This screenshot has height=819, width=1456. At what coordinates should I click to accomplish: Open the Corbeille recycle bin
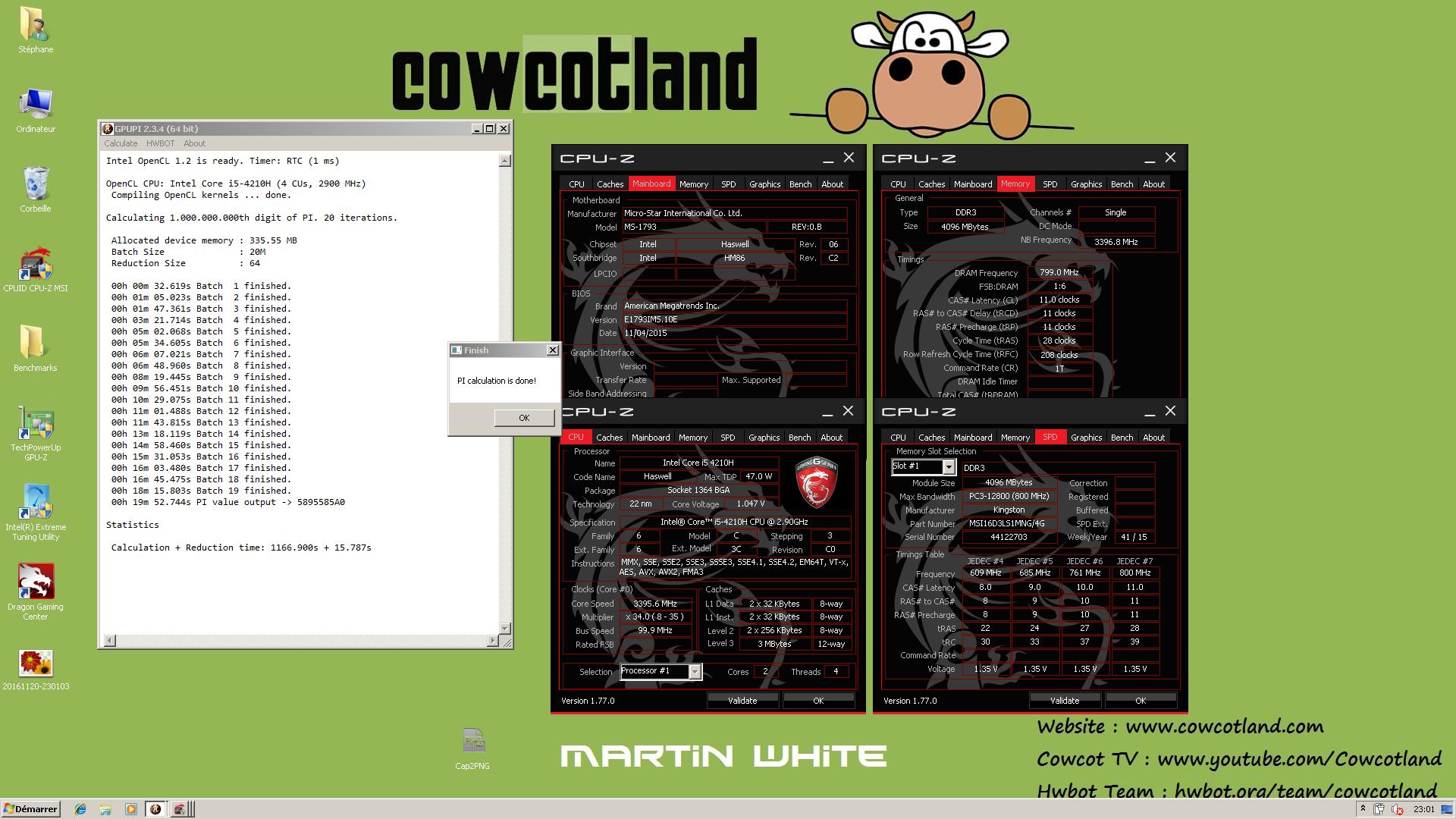click(35, 190)
